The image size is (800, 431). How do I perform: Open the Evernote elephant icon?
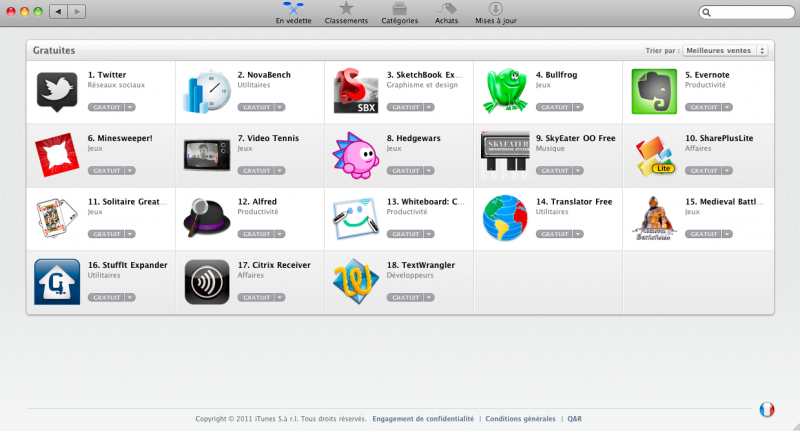[x=654, y=91]
